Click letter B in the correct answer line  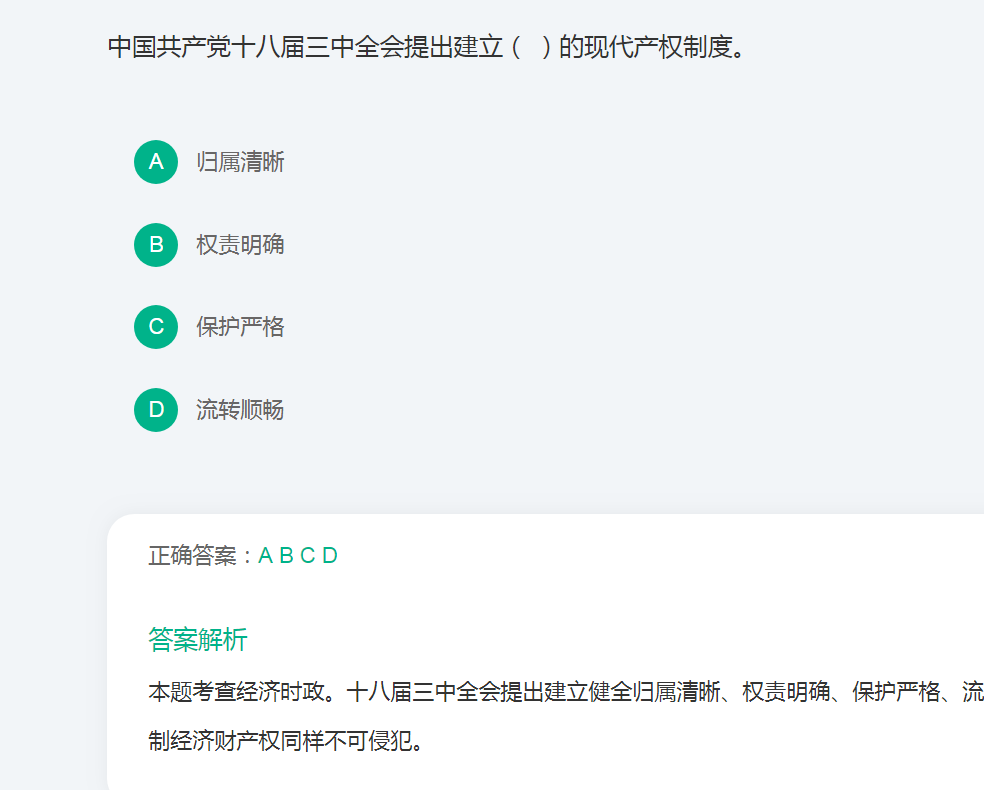(286, 555)
